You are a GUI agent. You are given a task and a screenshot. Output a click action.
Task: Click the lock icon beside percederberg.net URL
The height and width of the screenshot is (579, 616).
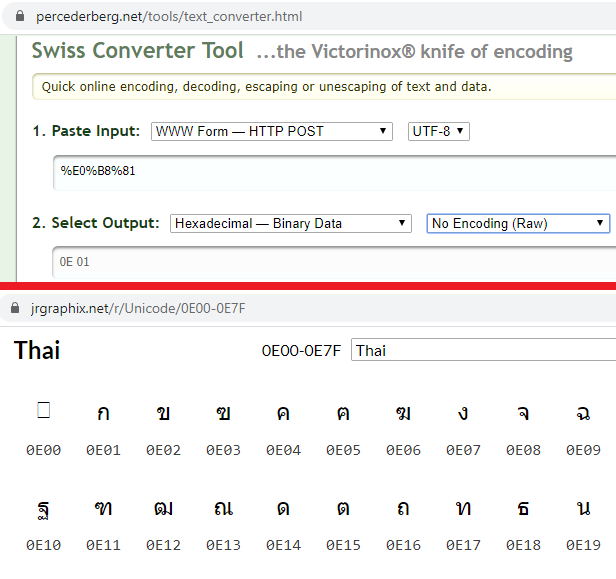[19, 17]
